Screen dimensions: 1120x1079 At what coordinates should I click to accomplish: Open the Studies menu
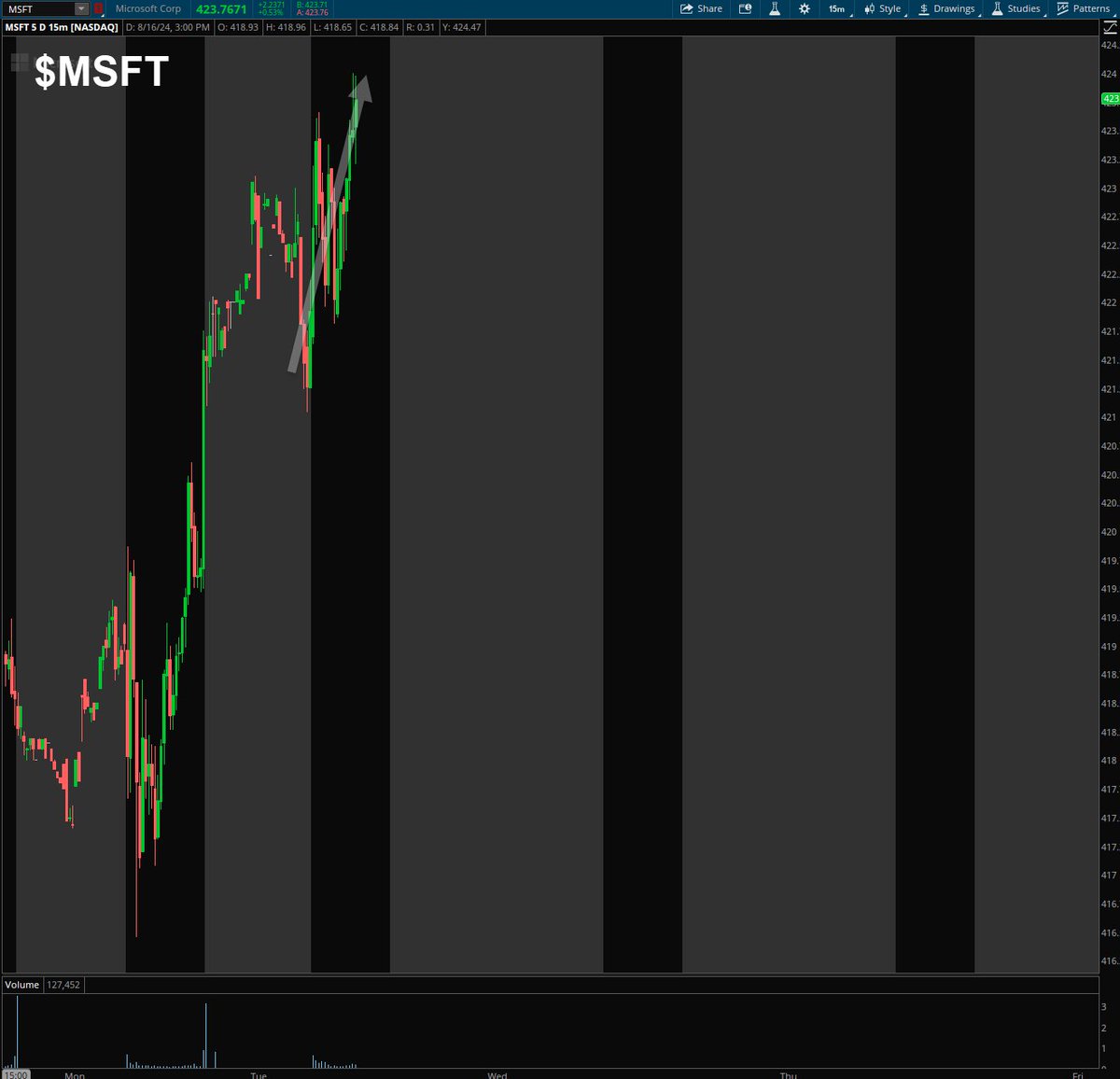coord(1016,8)
